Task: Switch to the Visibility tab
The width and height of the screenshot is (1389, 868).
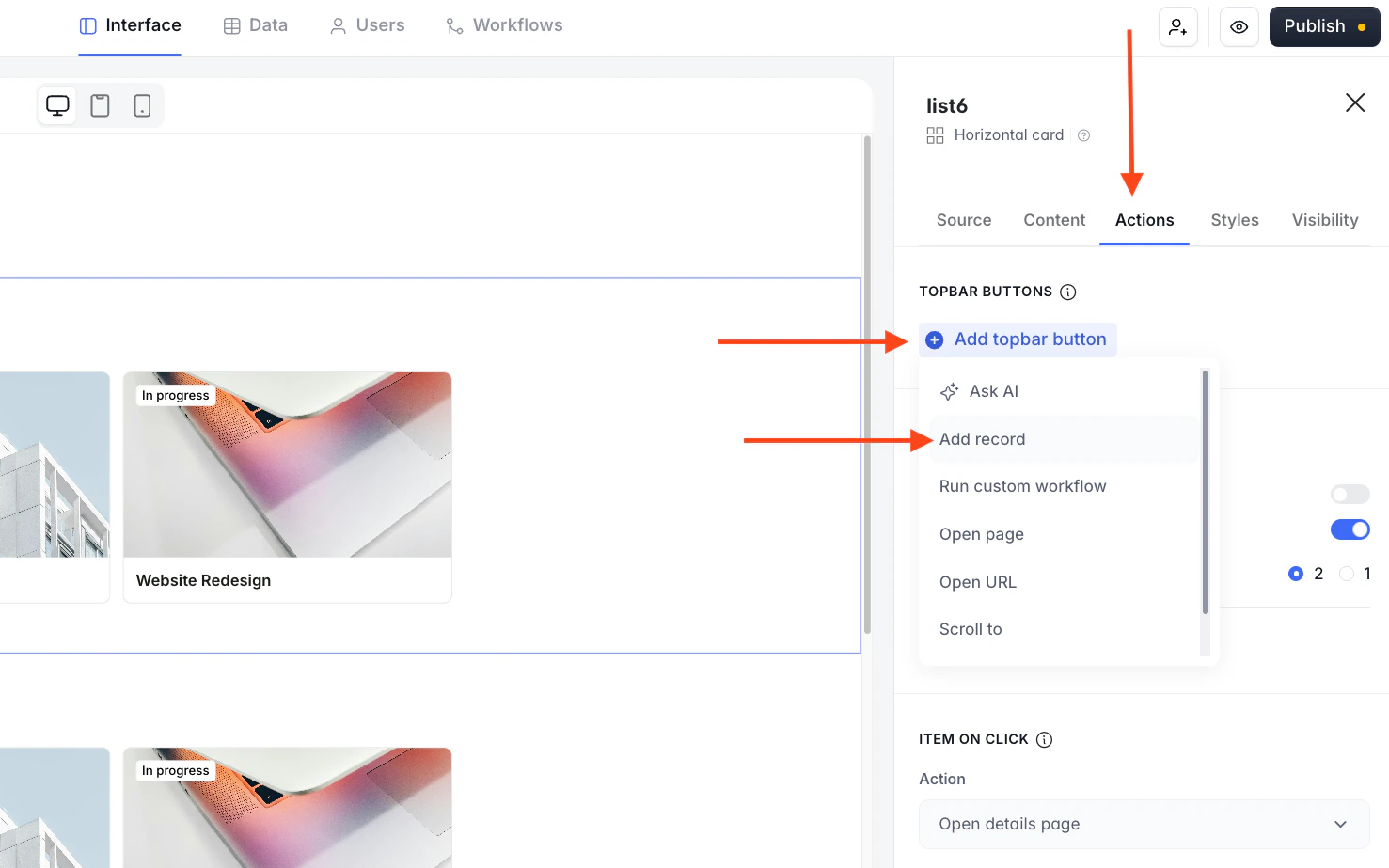Action: click(x=1325, y=220)
